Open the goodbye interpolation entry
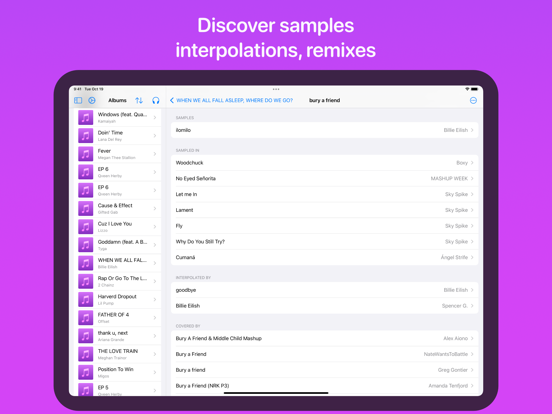 [324, 290]
